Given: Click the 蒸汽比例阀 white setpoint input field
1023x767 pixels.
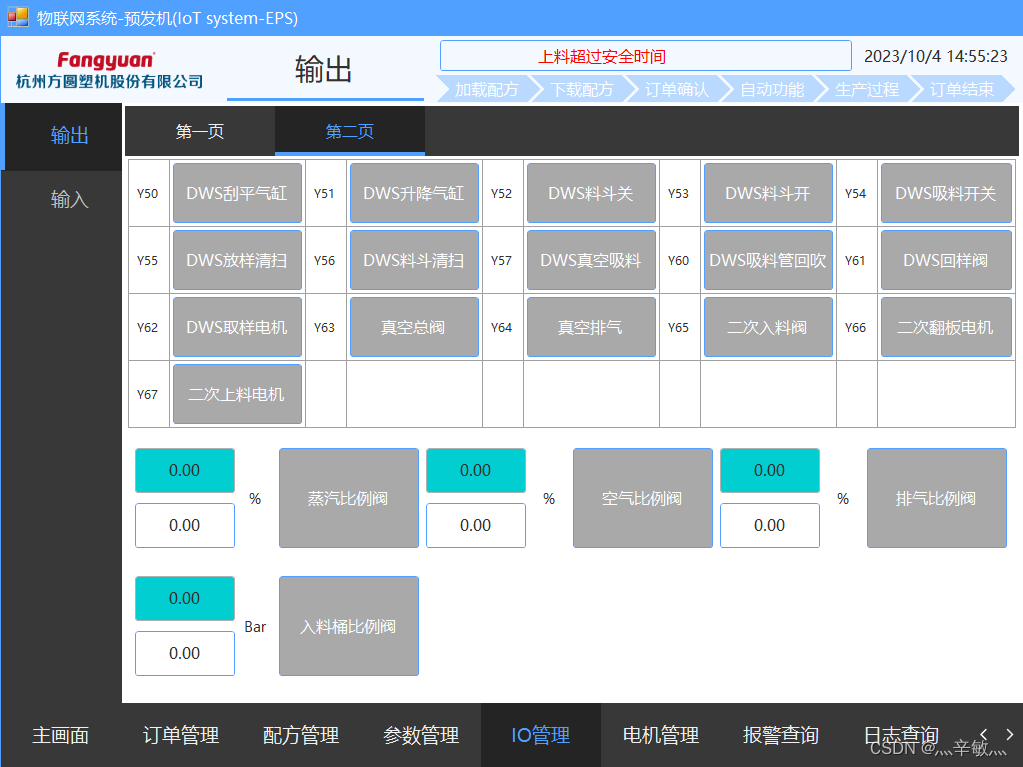Looking at the screenshot, I should pyautogui.click(x=185, y=525).
